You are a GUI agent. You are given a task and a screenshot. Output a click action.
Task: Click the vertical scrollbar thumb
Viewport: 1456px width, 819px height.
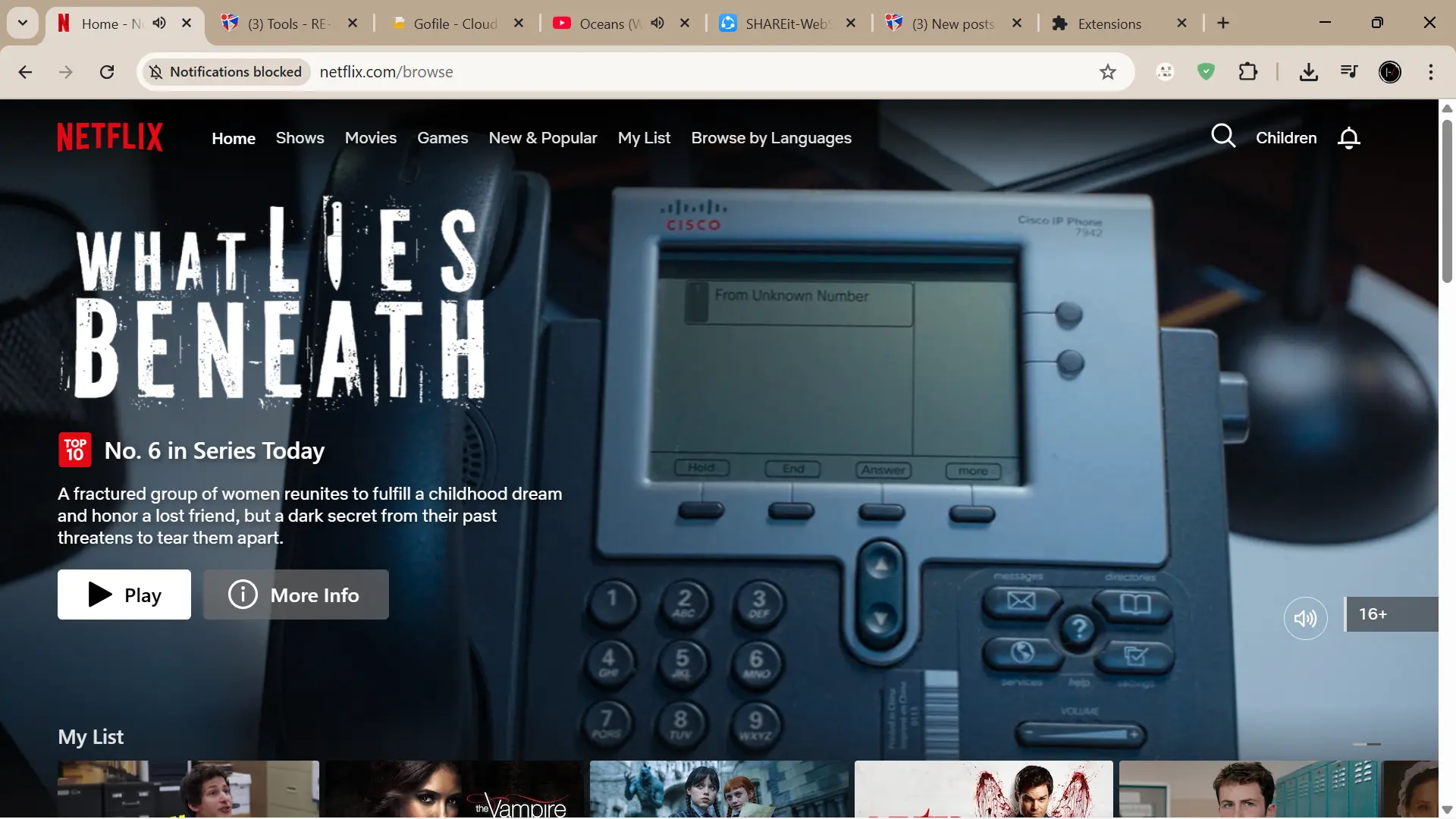1447,200
